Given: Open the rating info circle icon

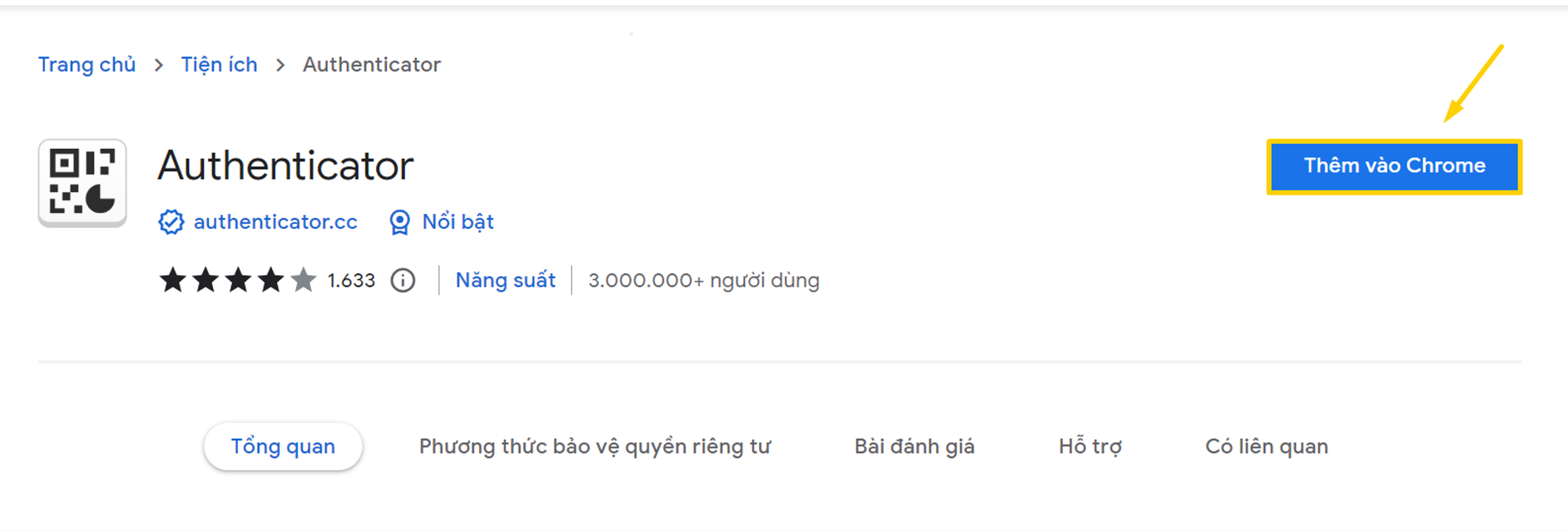Looking at the screenshot, I should 403,281.
